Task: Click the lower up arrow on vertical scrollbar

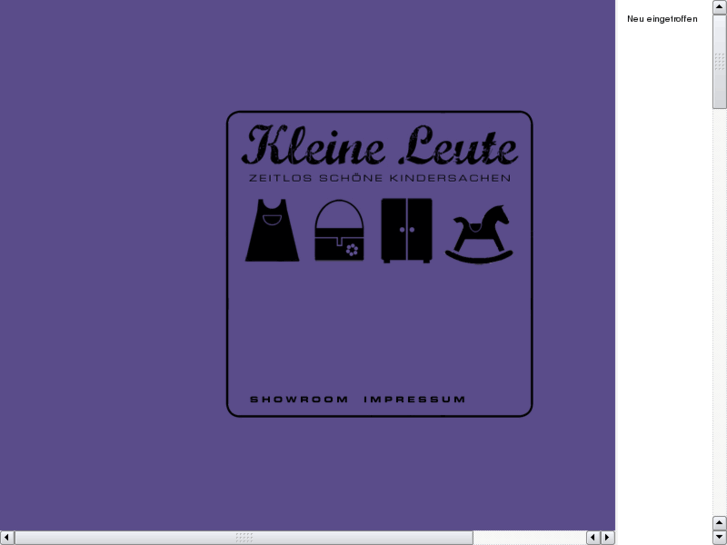Action: tap(720, 523)
